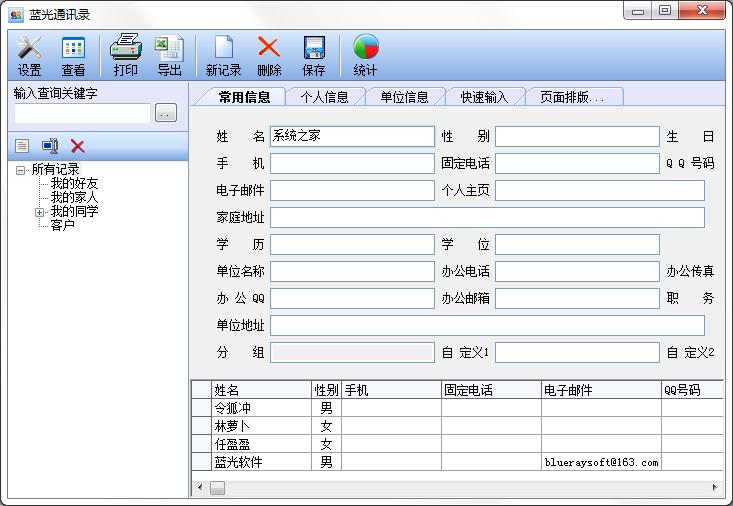Save the record with 保存 icon
Viewport: 733px width, 506px height.
pyautogui.click(x=314, y=55)
